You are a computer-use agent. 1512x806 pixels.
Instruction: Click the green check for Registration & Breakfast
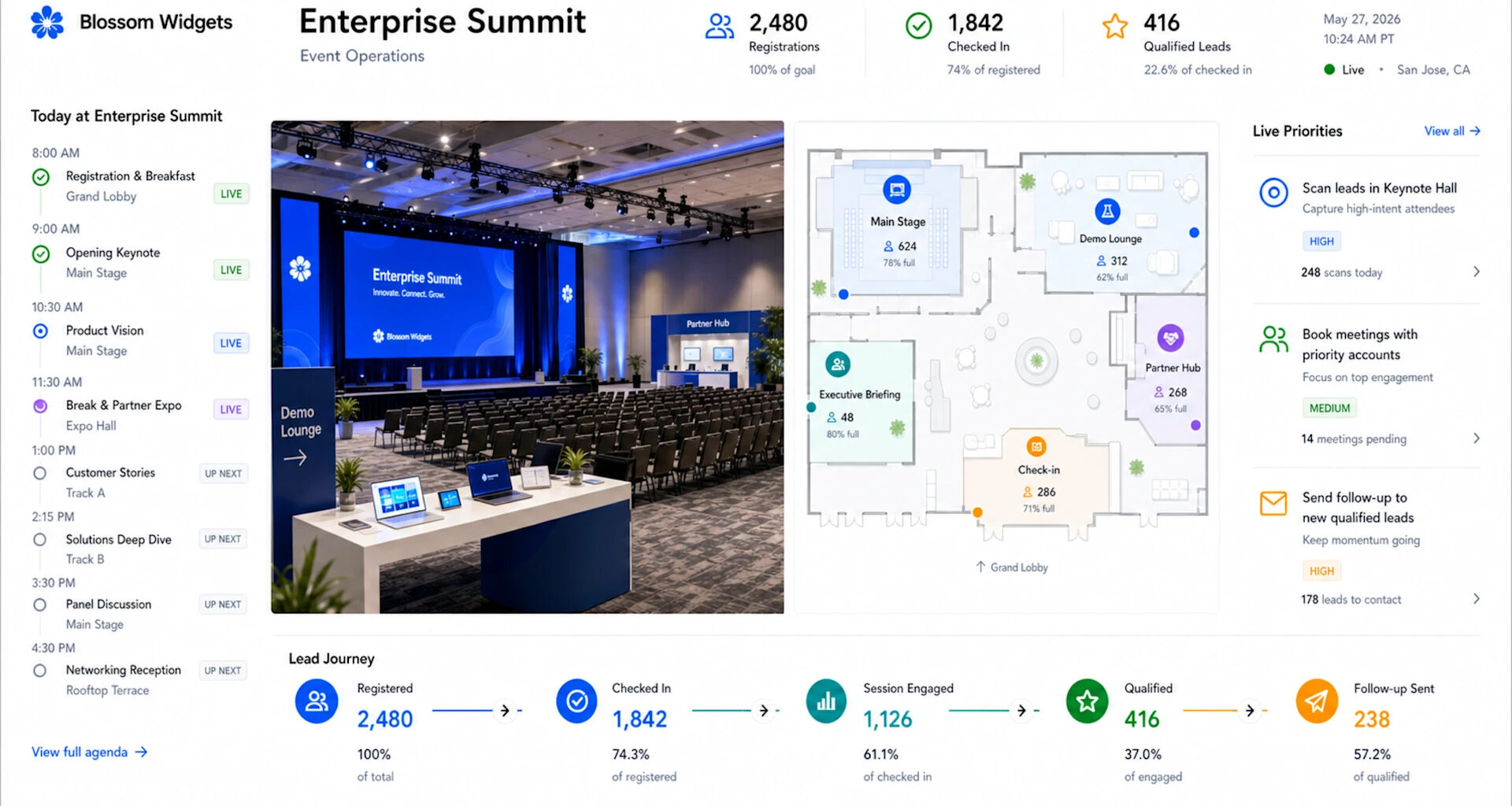[x=41, y=178]
